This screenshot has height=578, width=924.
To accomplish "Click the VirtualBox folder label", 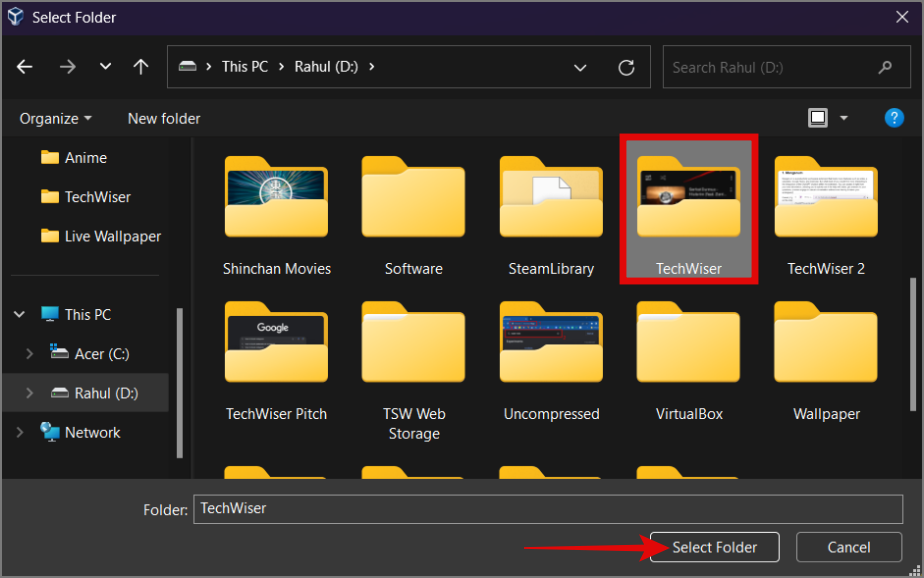I will click(689, 414).
